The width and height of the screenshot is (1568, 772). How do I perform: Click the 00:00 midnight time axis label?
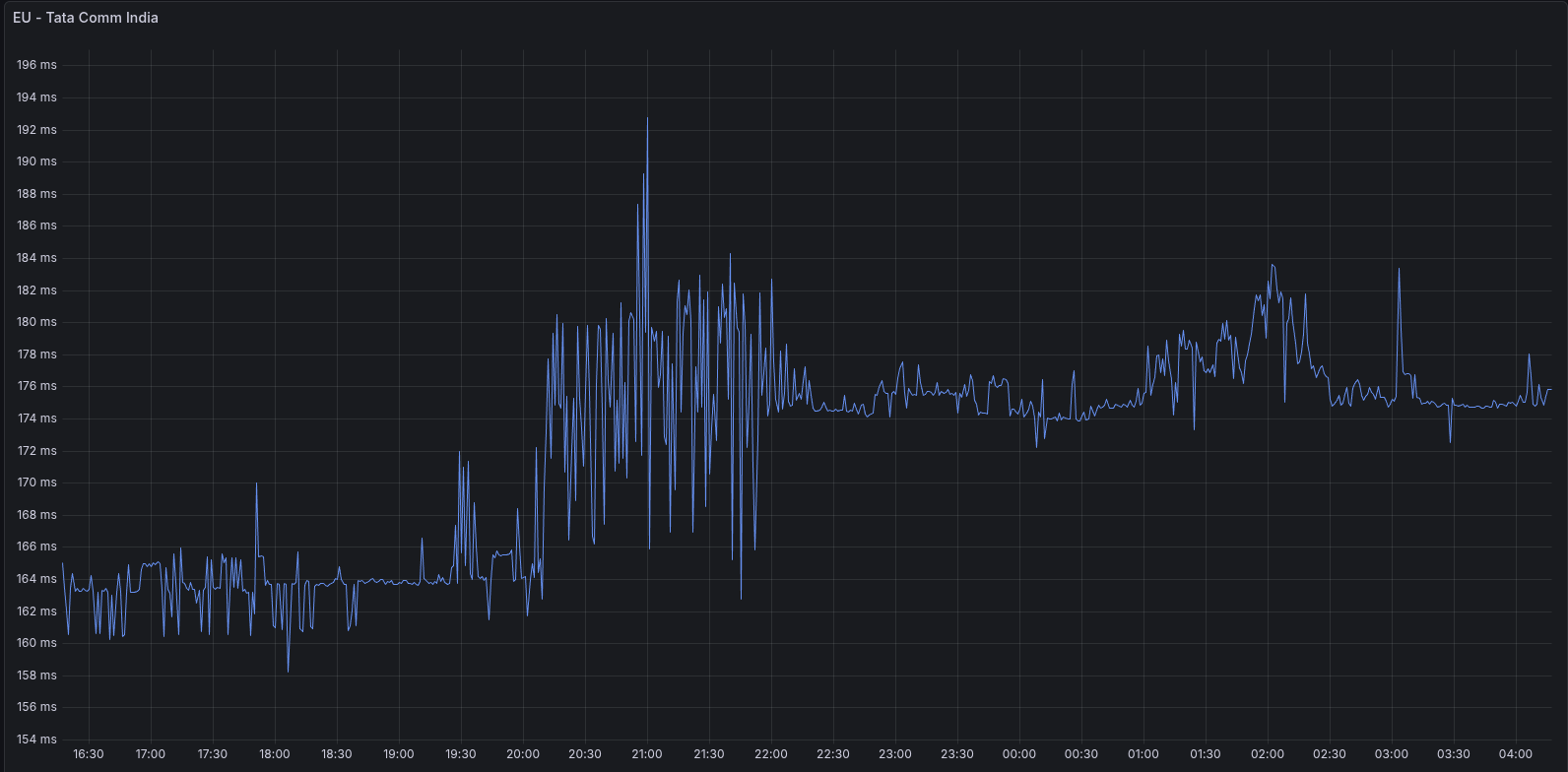click(1018, 754)
